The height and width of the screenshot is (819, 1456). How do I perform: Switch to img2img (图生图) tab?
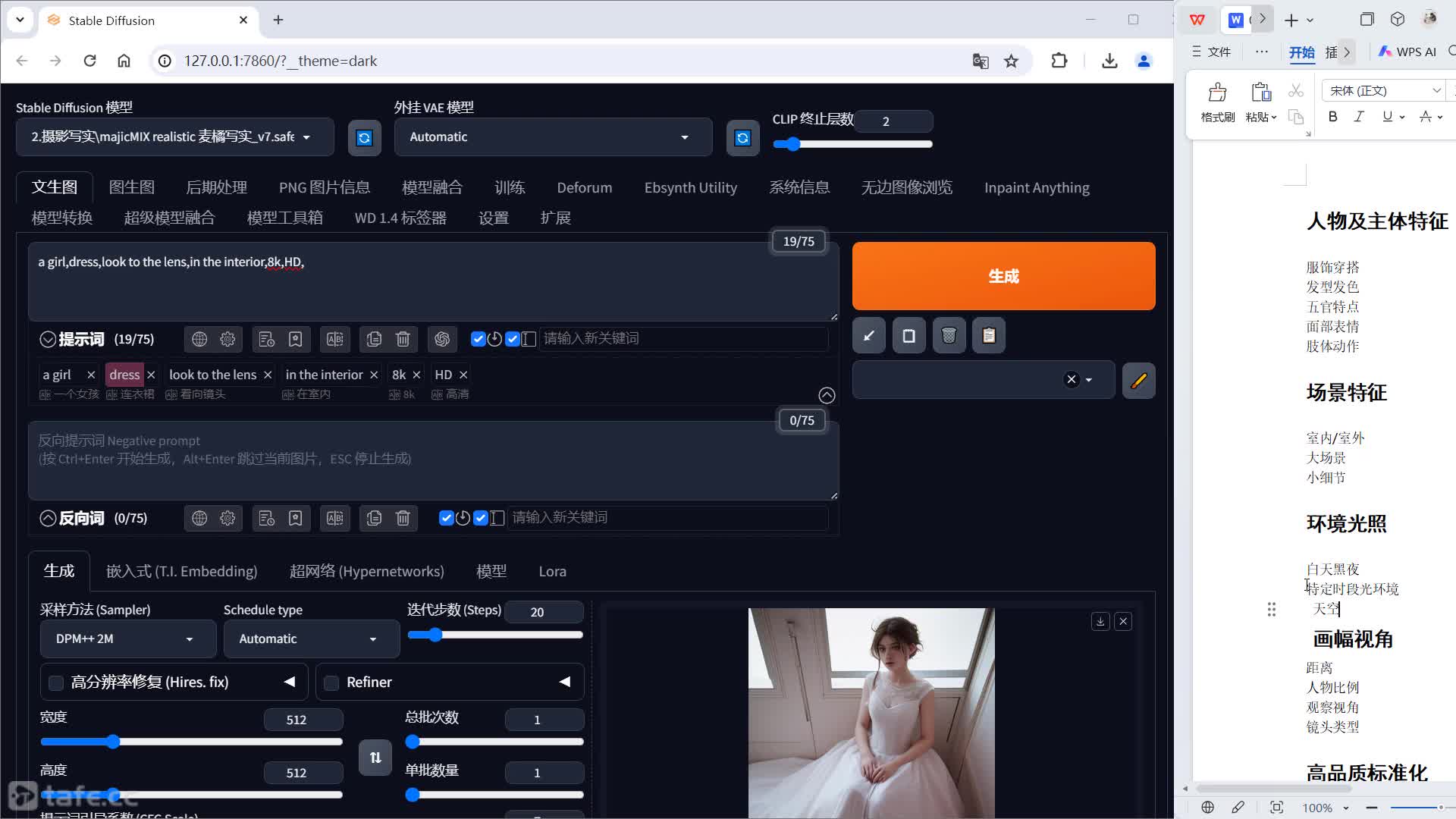coord(132,187)
